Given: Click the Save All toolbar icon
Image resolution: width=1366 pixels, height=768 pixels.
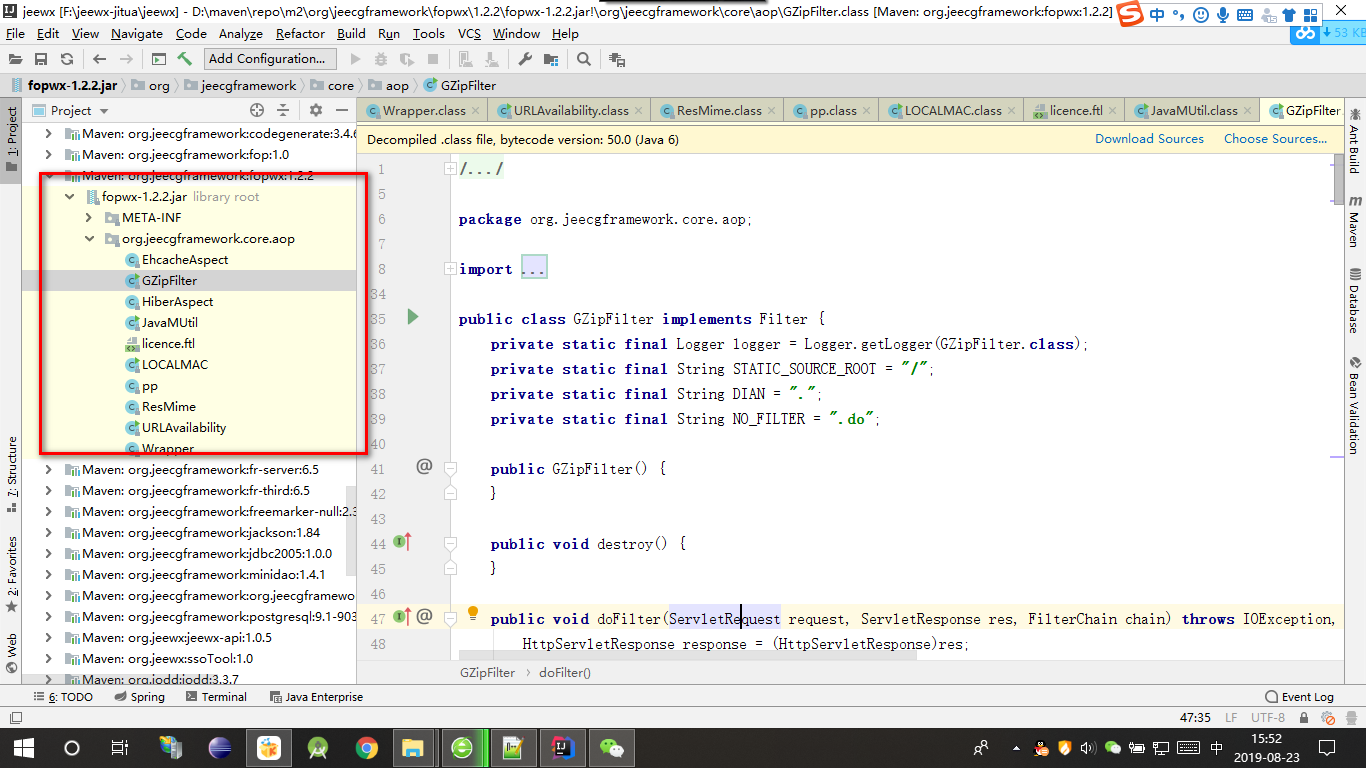Looking at the screenshot, I should coord(41,59).
